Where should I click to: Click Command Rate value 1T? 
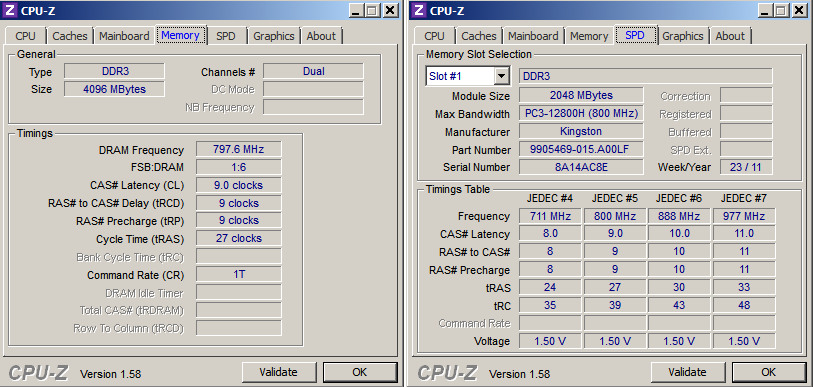point(239,274)
